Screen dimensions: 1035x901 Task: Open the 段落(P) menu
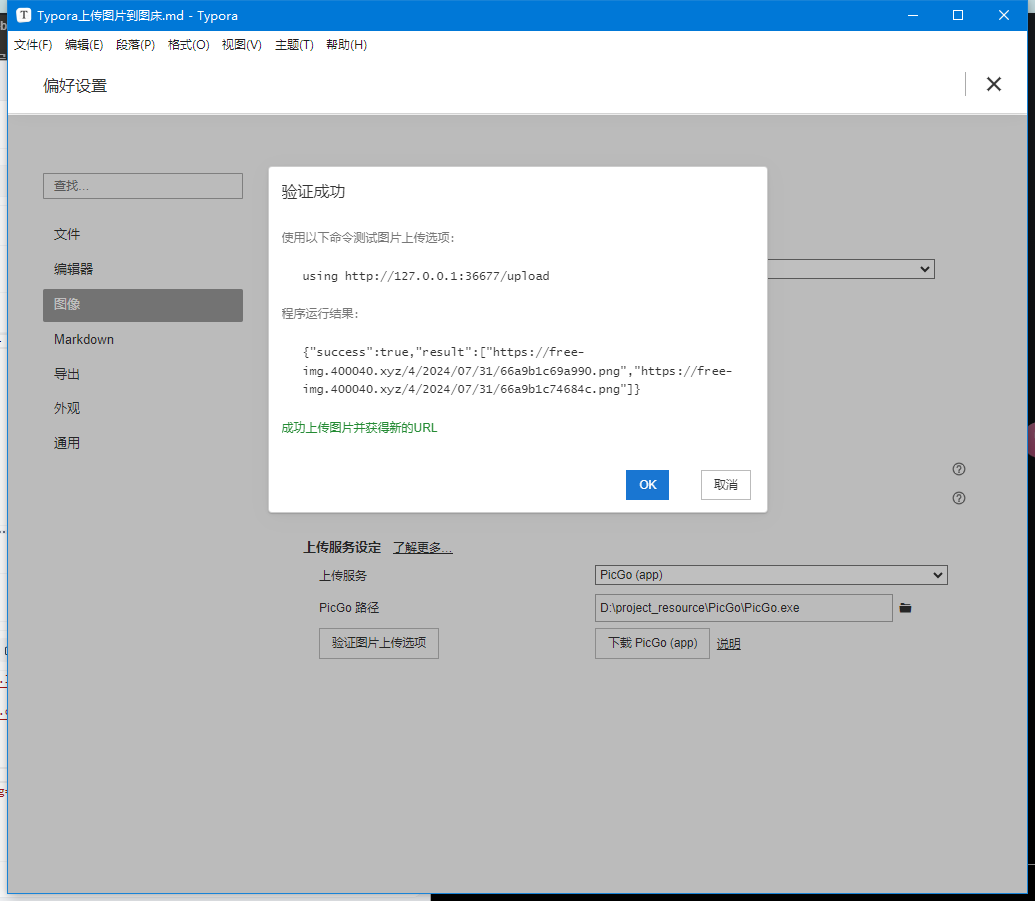pos(135,45)
